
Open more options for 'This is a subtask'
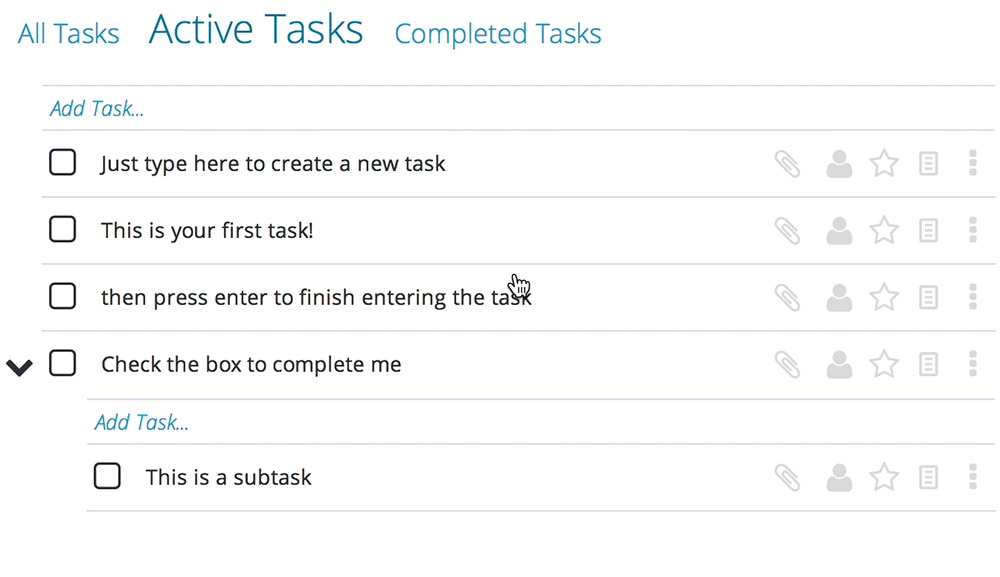pyautogui.click(x=973, y=477)
